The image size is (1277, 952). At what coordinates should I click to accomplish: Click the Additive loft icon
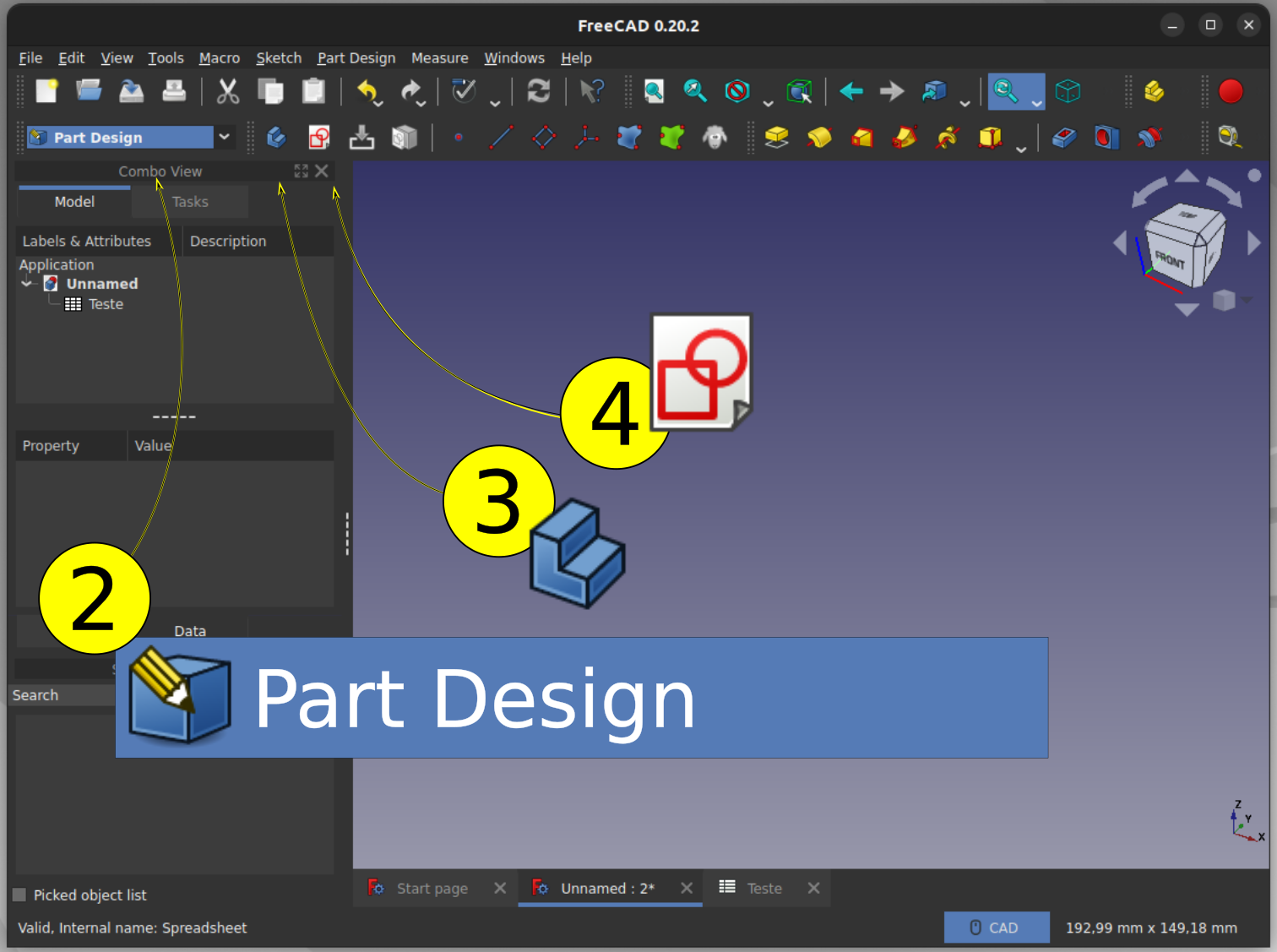click(x=861, y=137)
